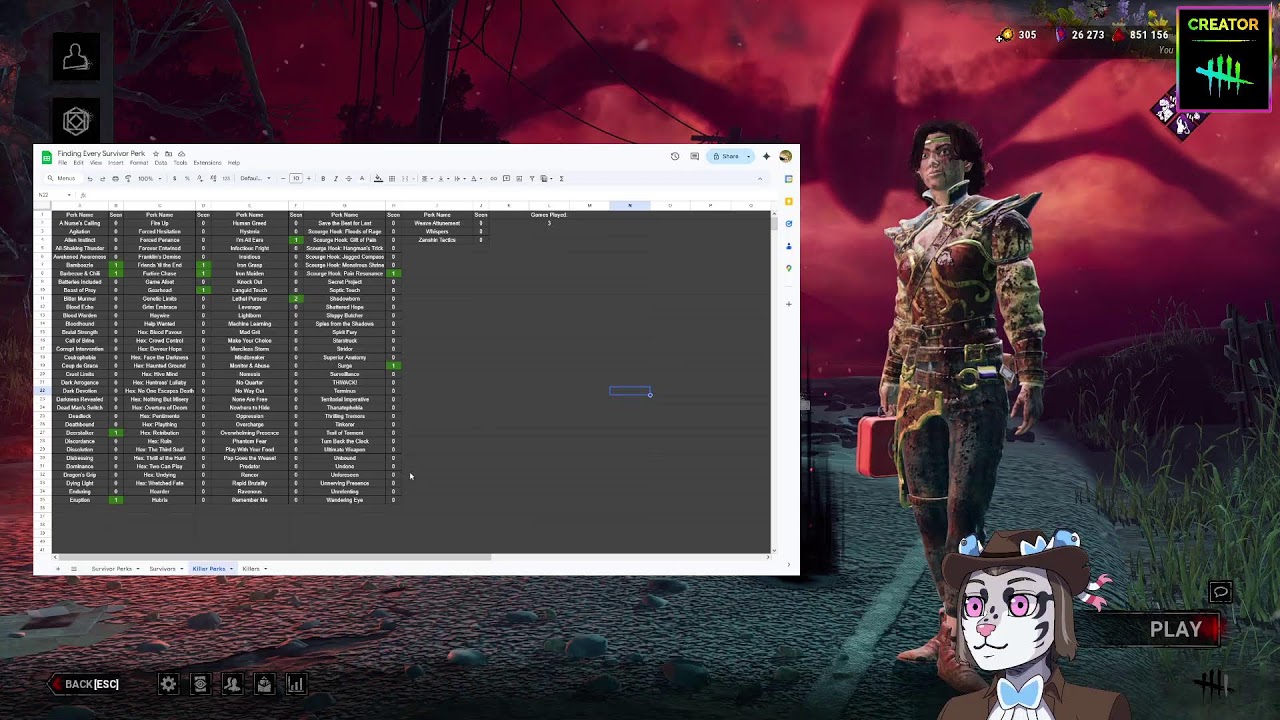The height and width of the screenshot is (720, 1280).
Task: Open the text wrapping dropdown
Action: tap(459, 178)
